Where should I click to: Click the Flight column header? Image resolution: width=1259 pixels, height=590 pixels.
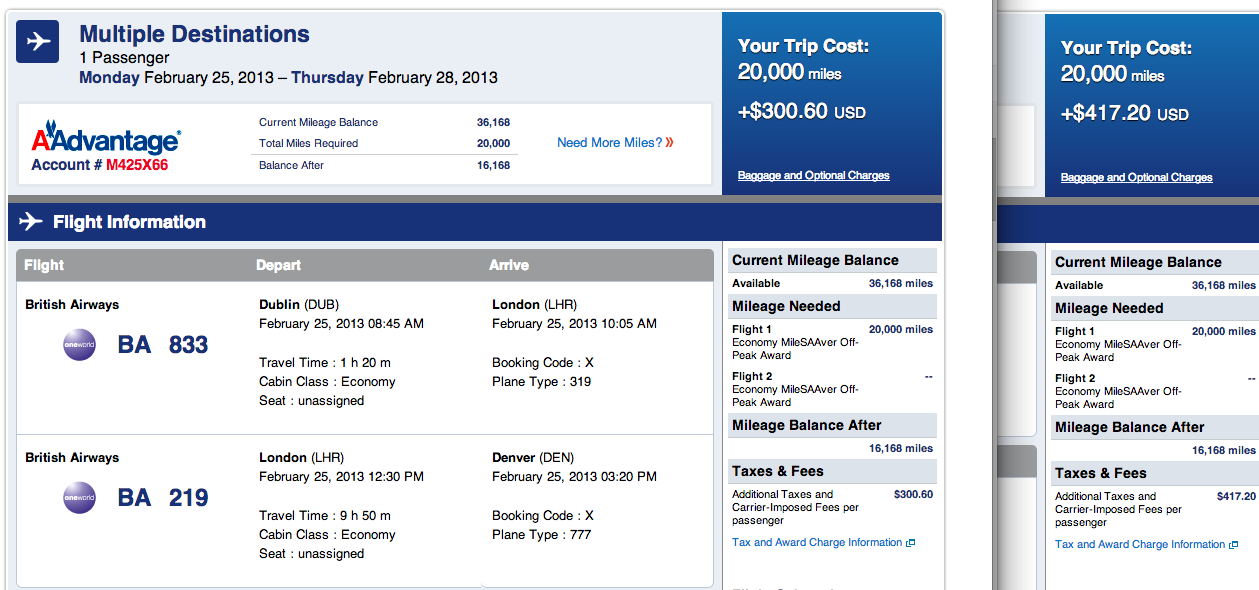(x=44, y=265)
